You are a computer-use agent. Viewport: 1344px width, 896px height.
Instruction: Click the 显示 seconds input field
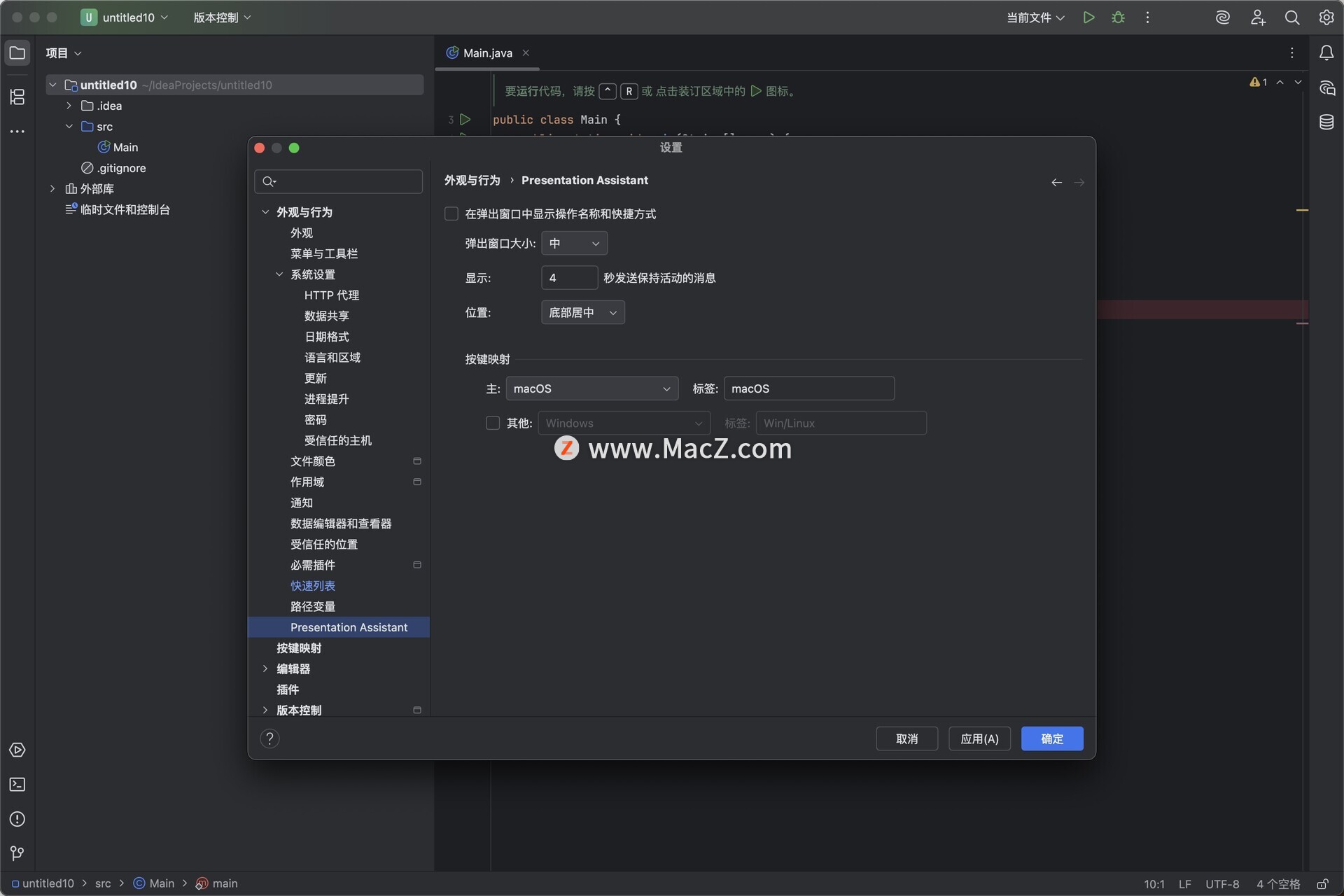(569, 278)
